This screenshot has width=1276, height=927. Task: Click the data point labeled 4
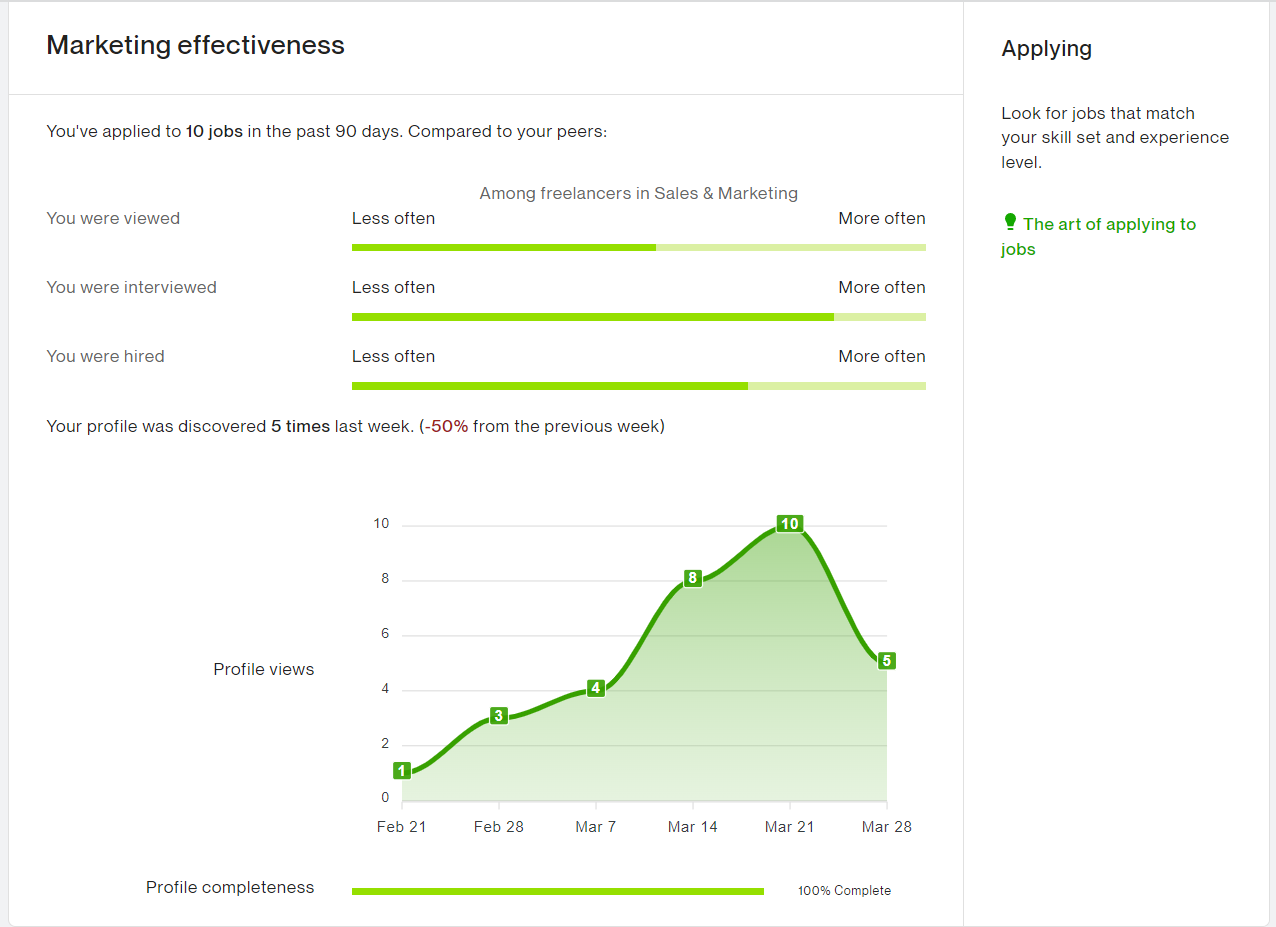pyautogui.click(x=595, y=688)
